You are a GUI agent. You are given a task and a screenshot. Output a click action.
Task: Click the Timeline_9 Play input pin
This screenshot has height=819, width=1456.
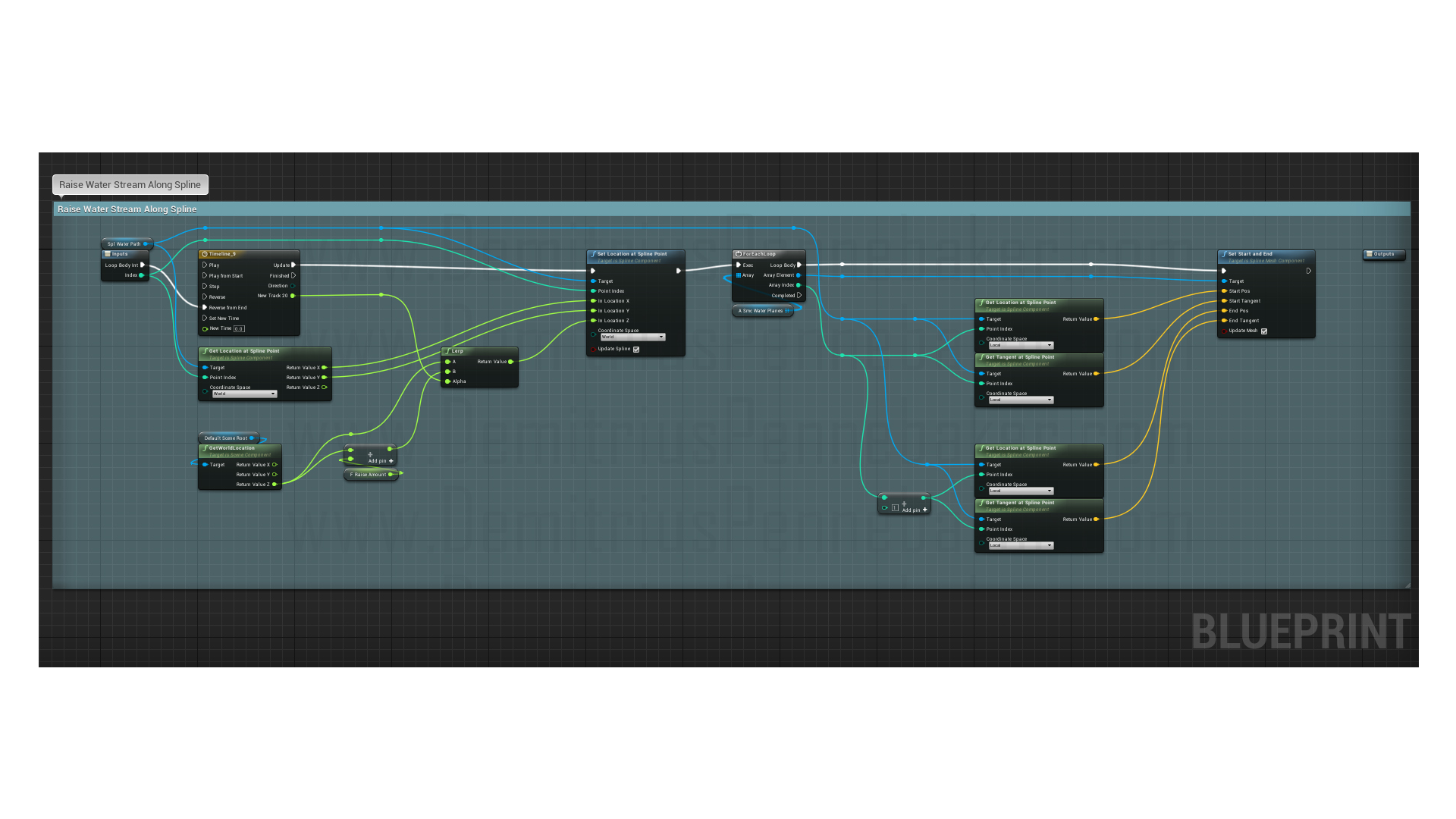pos(205,265)
